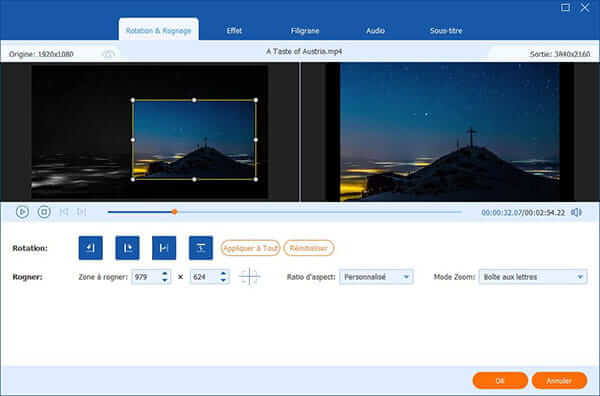Viewport: 600px width, 396px height.
Task: Click the crop box bottom-left corner handle
Action: 133,179
